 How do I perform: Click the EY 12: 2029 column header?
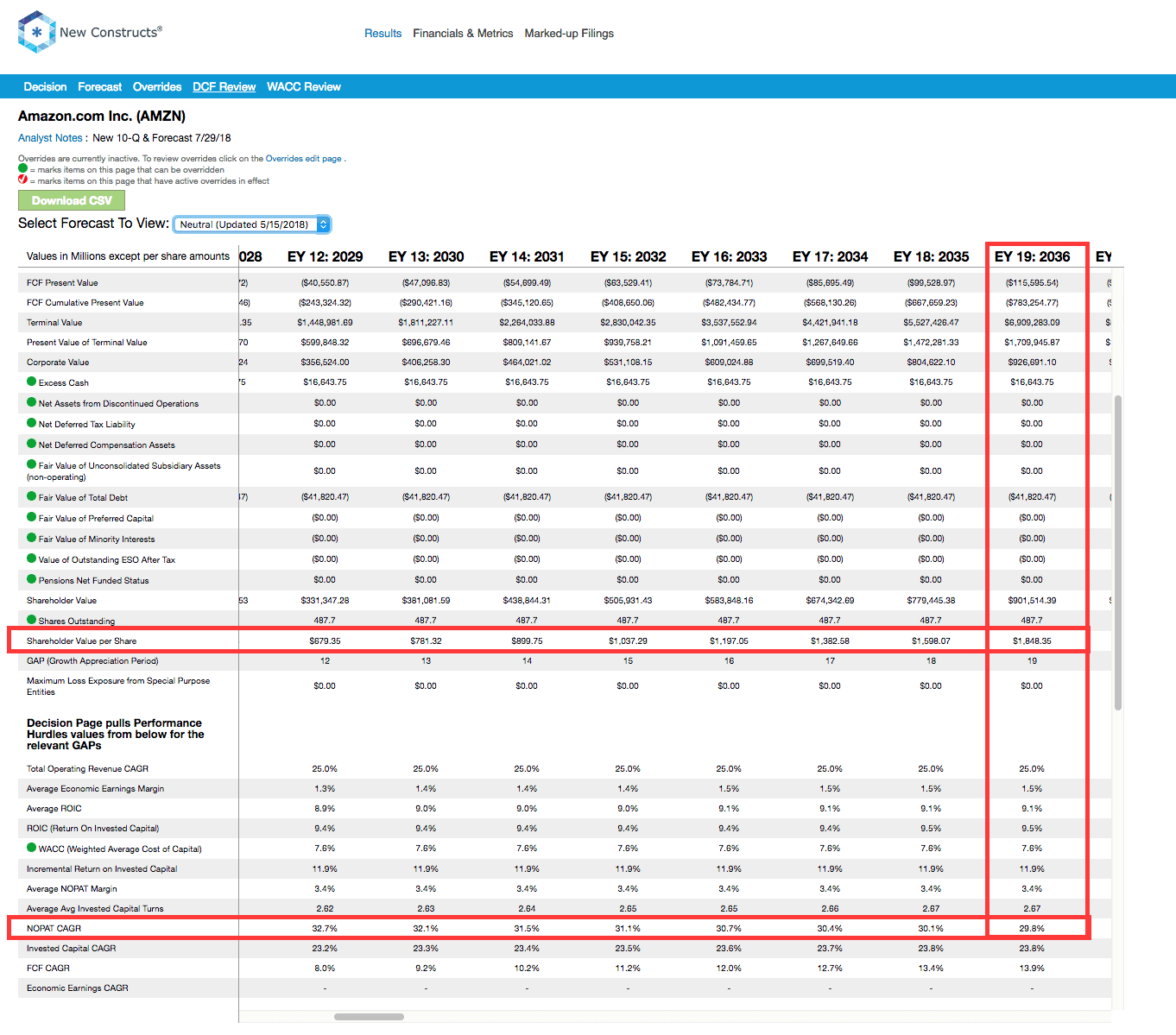click(x=325, y=256)
